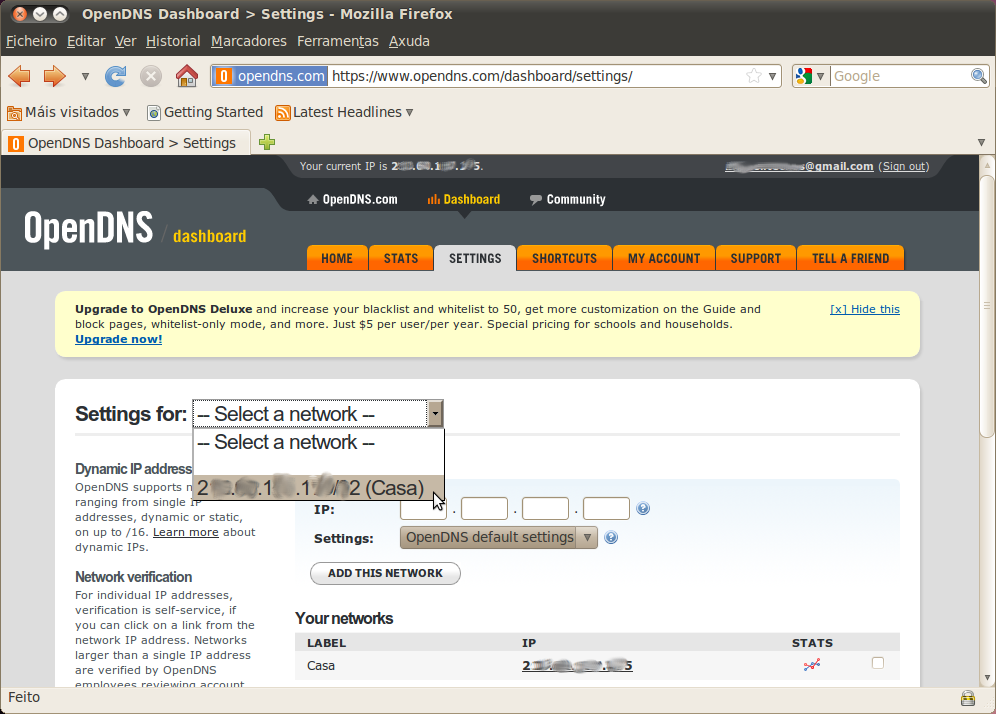This screenshot has height=714, width=996.
Task: Open the search engine selector dropdown
Action: click(810, 76)
